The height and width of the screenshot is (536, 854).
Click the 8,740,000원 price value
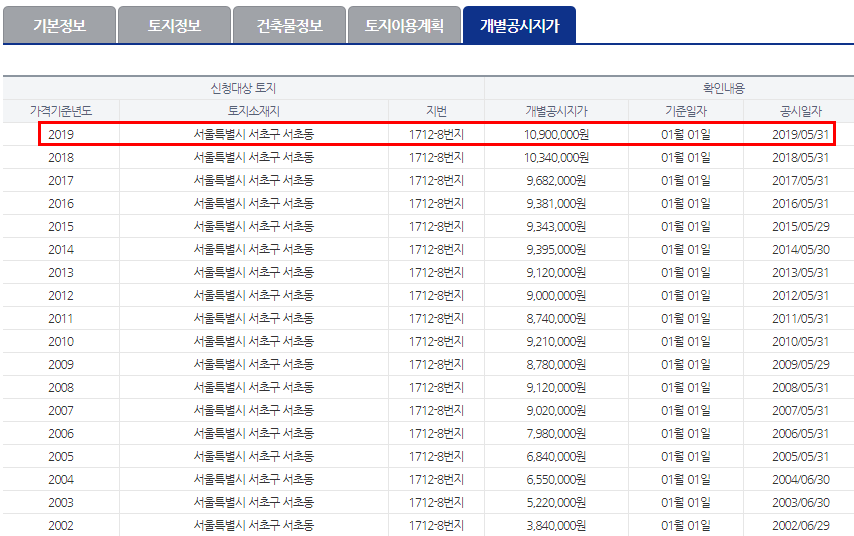click(556, 318)
